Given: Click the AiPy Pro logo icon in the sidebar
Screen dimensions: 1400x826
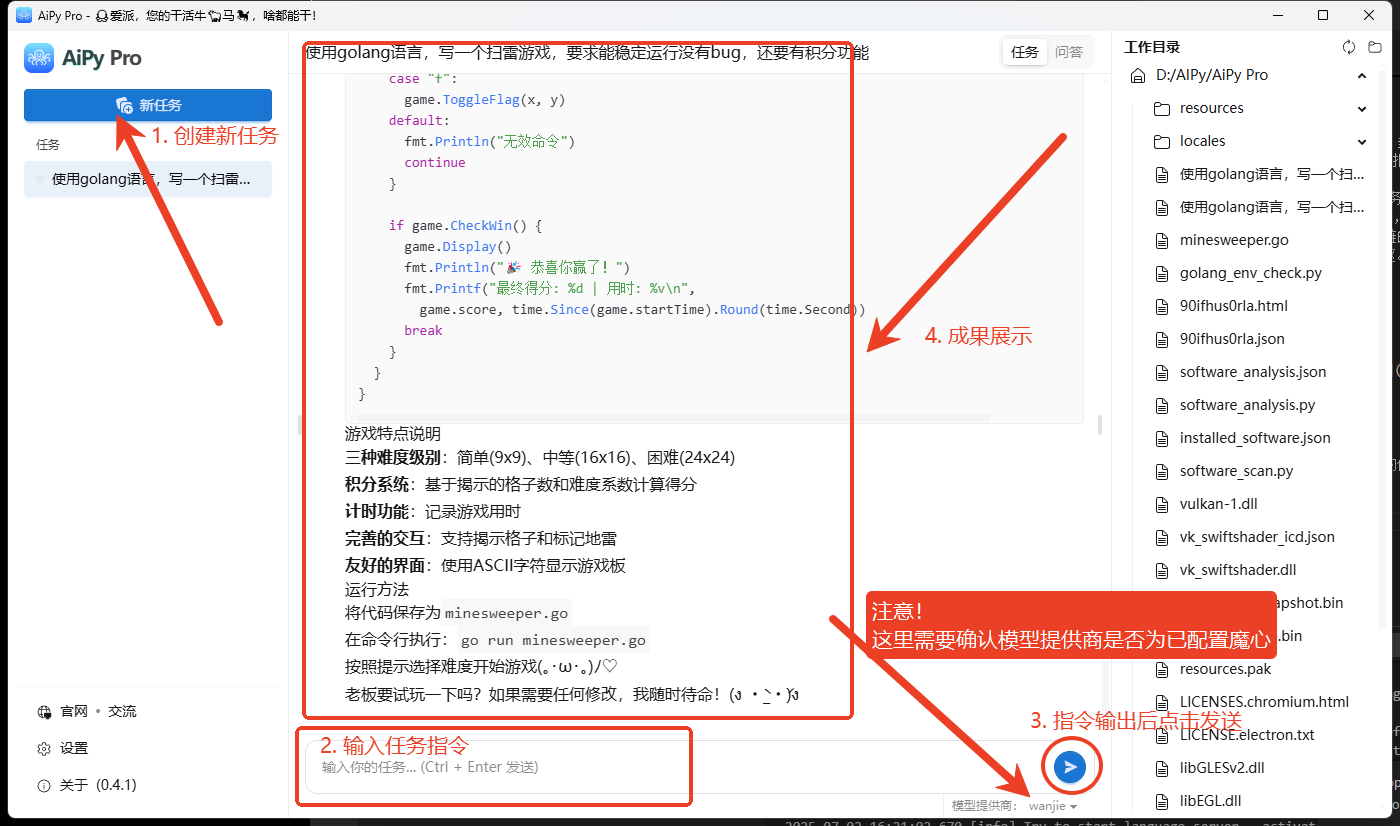Looking at the screenshot, I should click(x=39, y=58).
